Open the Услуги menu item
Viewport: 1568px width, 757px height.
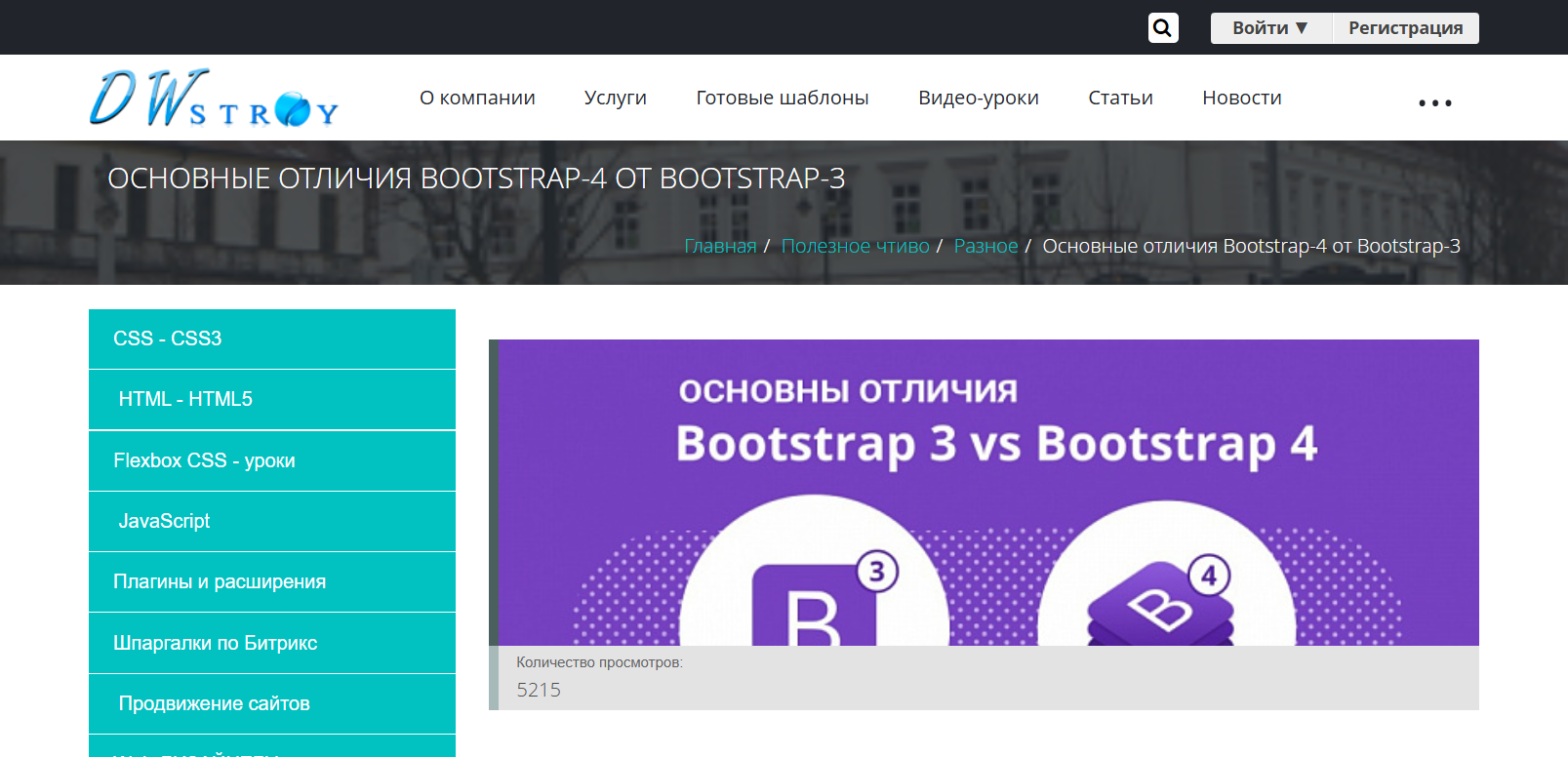pos(616,98)
